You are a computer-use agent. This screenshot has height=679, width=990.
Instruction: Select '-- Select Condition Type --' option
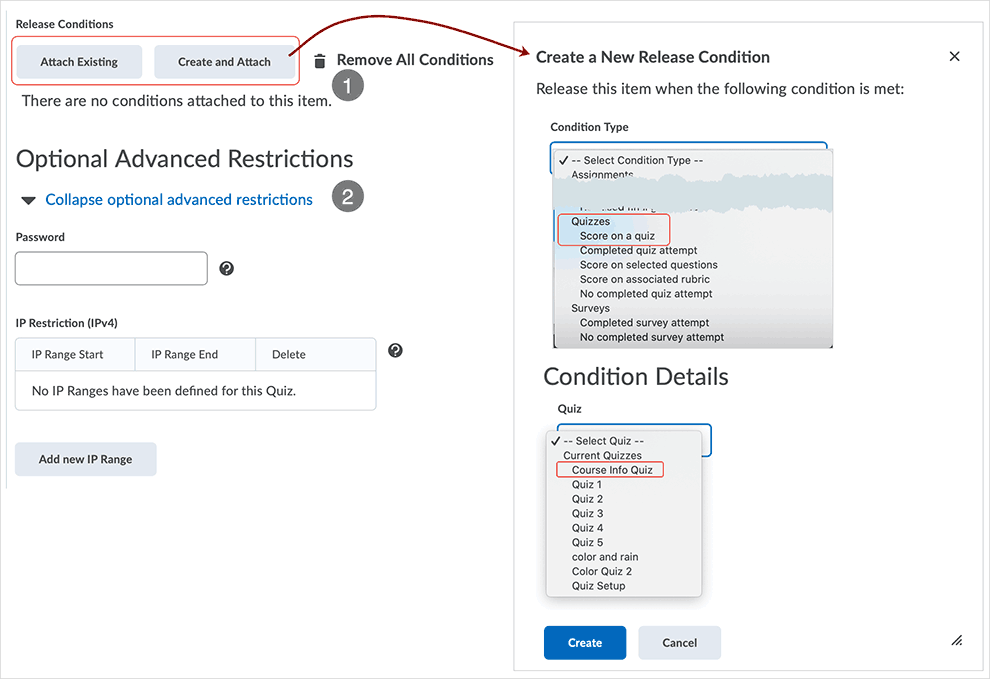pyautogui.click(x=637, y=160)
